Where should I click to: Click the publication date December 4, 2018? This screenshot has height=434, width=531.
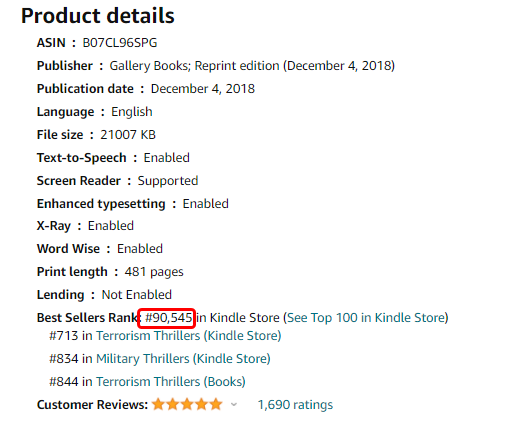point(203,89)
